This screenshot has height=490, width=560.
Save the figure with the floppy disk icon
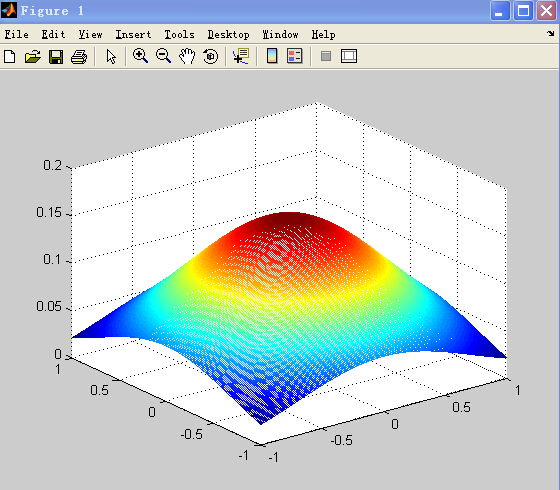coord(56,57)
